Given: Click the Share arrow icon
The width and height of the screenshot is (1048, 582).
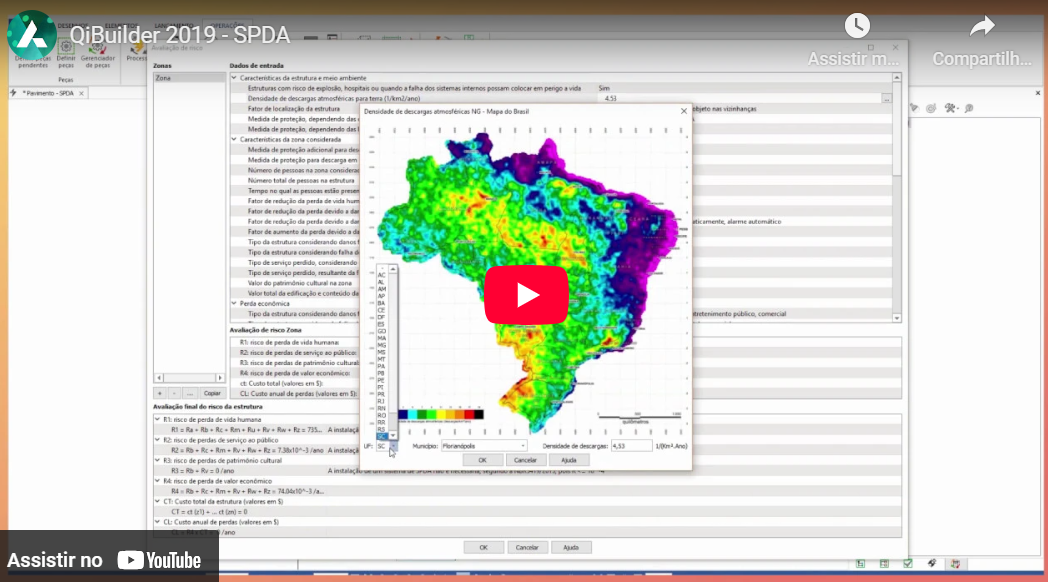Looking at the screenshot, I should point(982,27).
